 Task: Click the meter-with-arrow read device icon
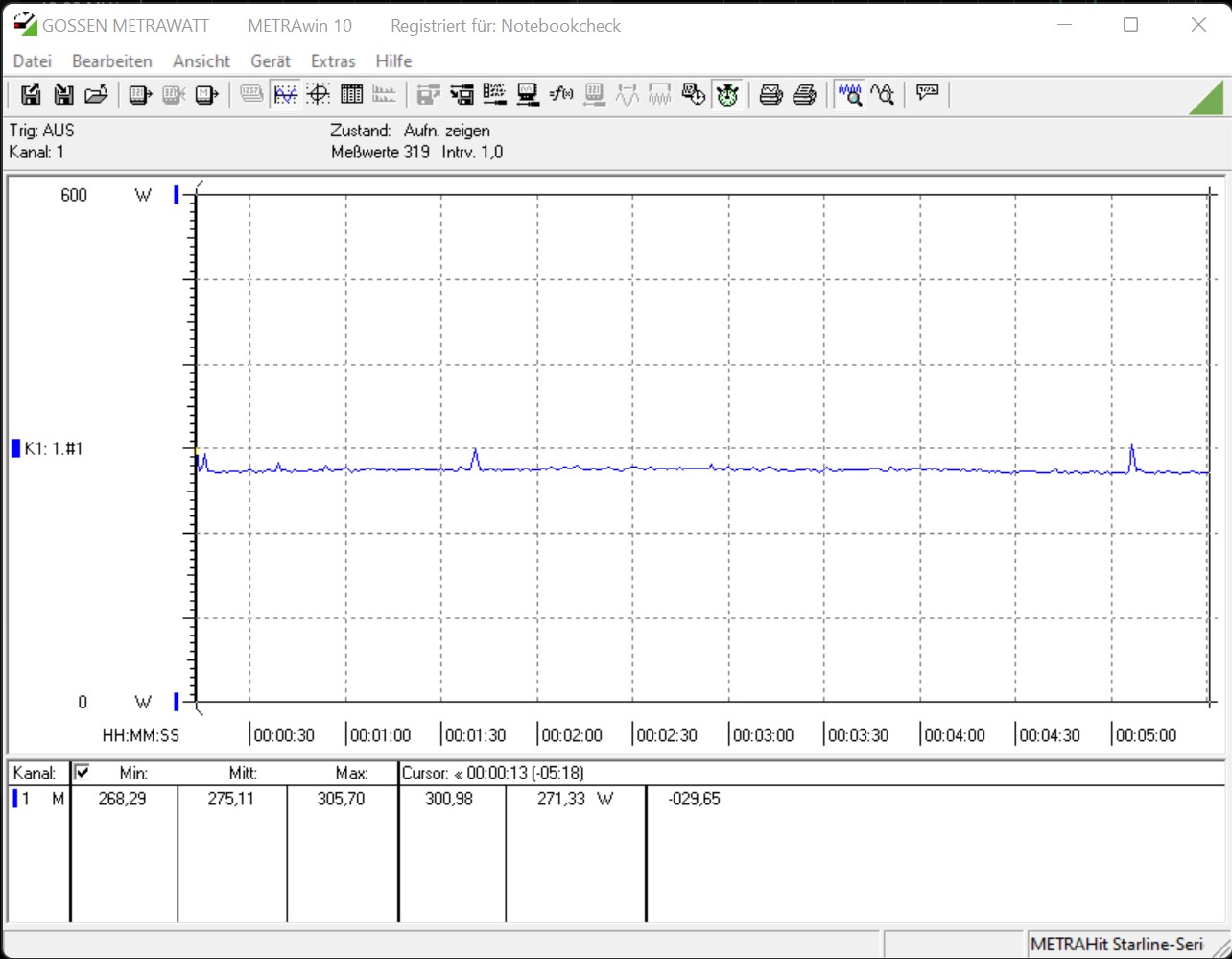click(140, 94)
